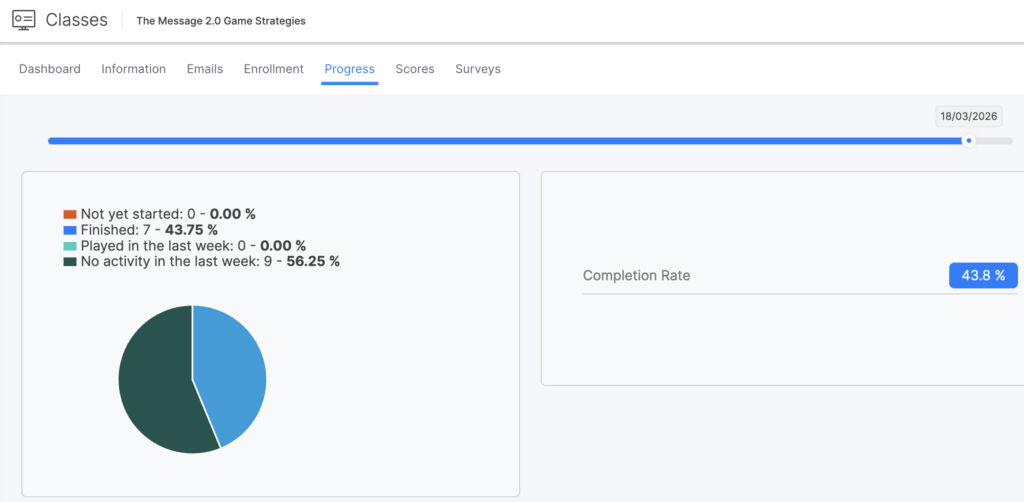Toggle No activity in the last week legend

coord(210,262)
